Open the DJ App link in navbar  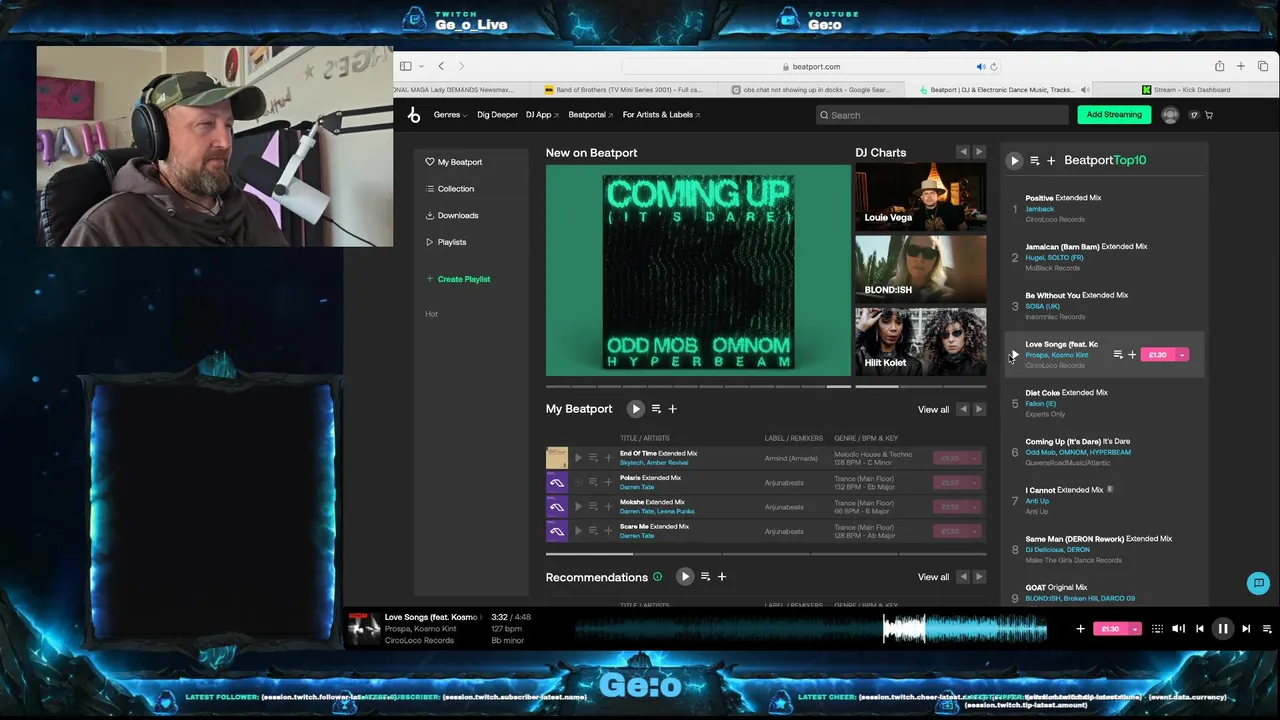click(x=542, y=115)
